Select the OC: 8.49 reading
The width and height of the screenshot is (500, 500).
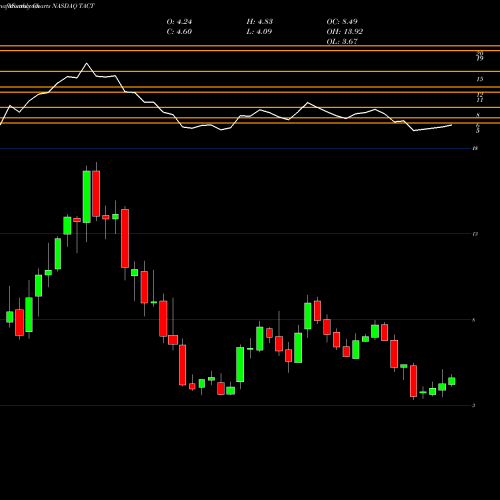pyautogui.click(x=342, y=22)
